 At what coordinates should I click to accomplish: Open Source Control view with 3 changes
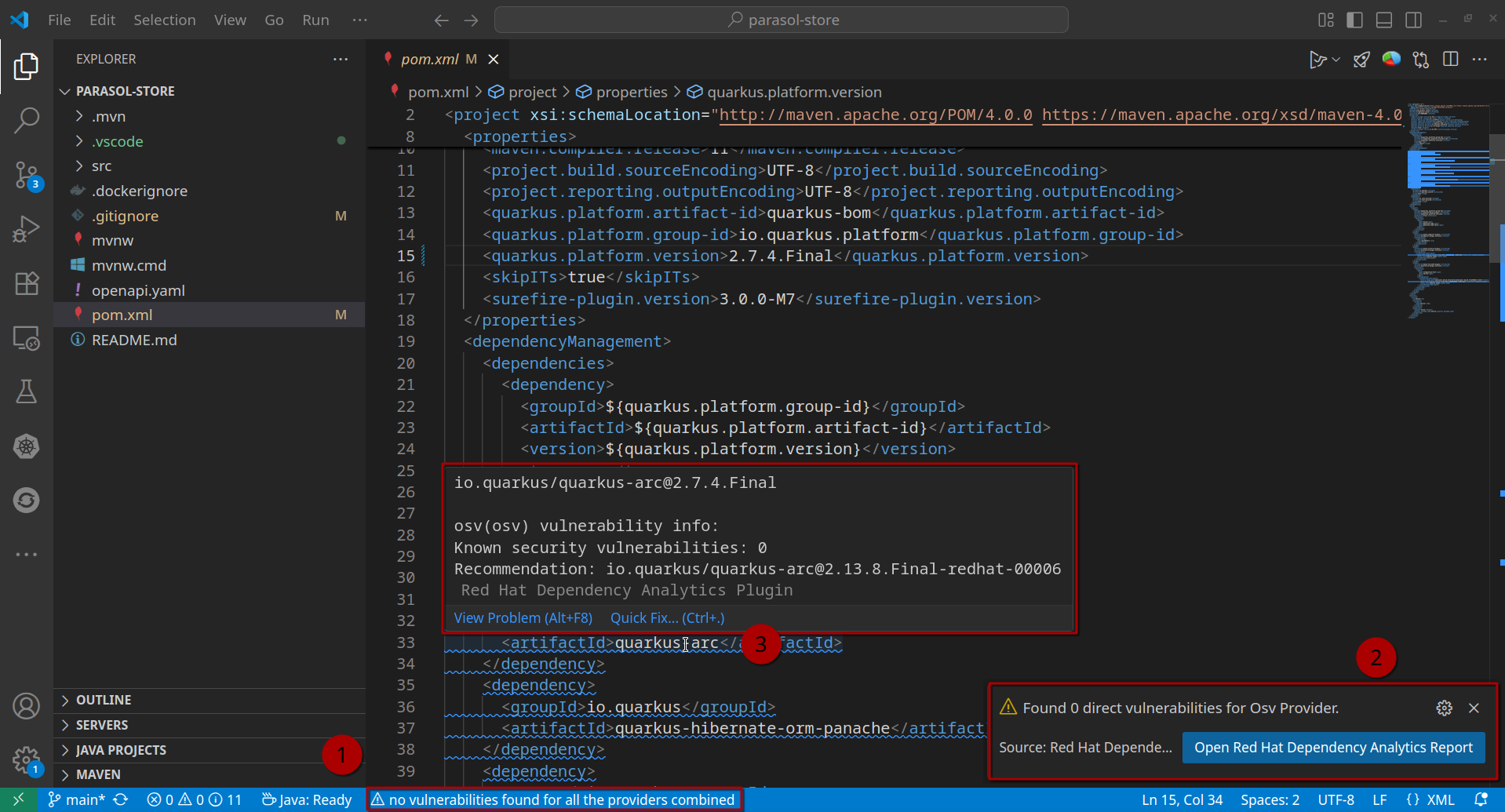pyautogui.click(x=27, y=175)
